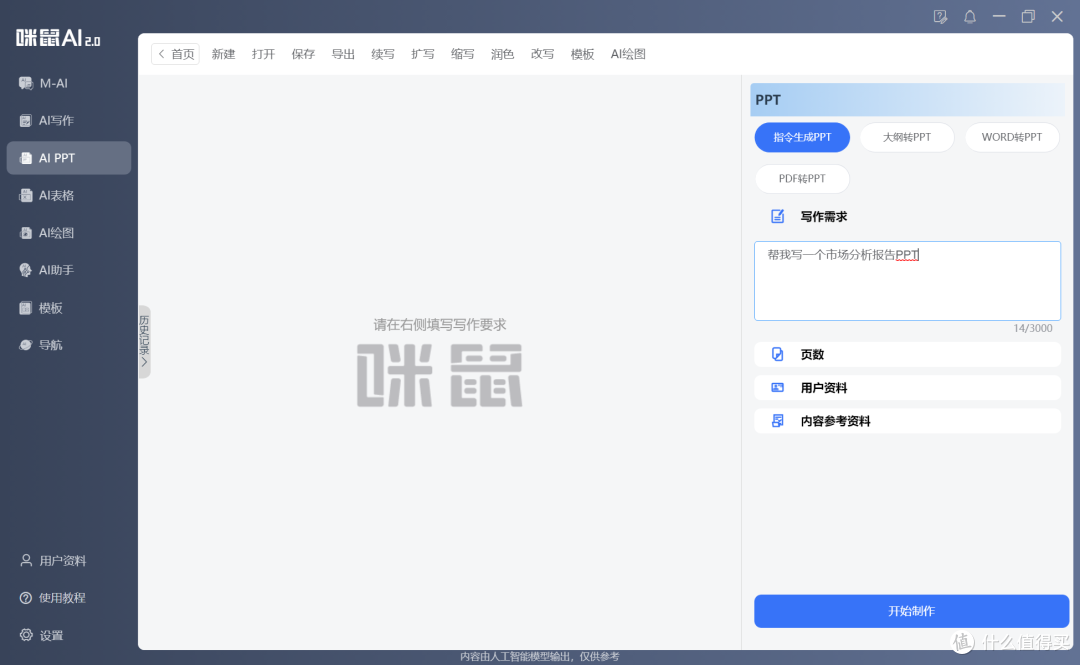This screenshot has height=665, width=1080.
Task: Click the 使用教程 help icon
Action: 25,597
